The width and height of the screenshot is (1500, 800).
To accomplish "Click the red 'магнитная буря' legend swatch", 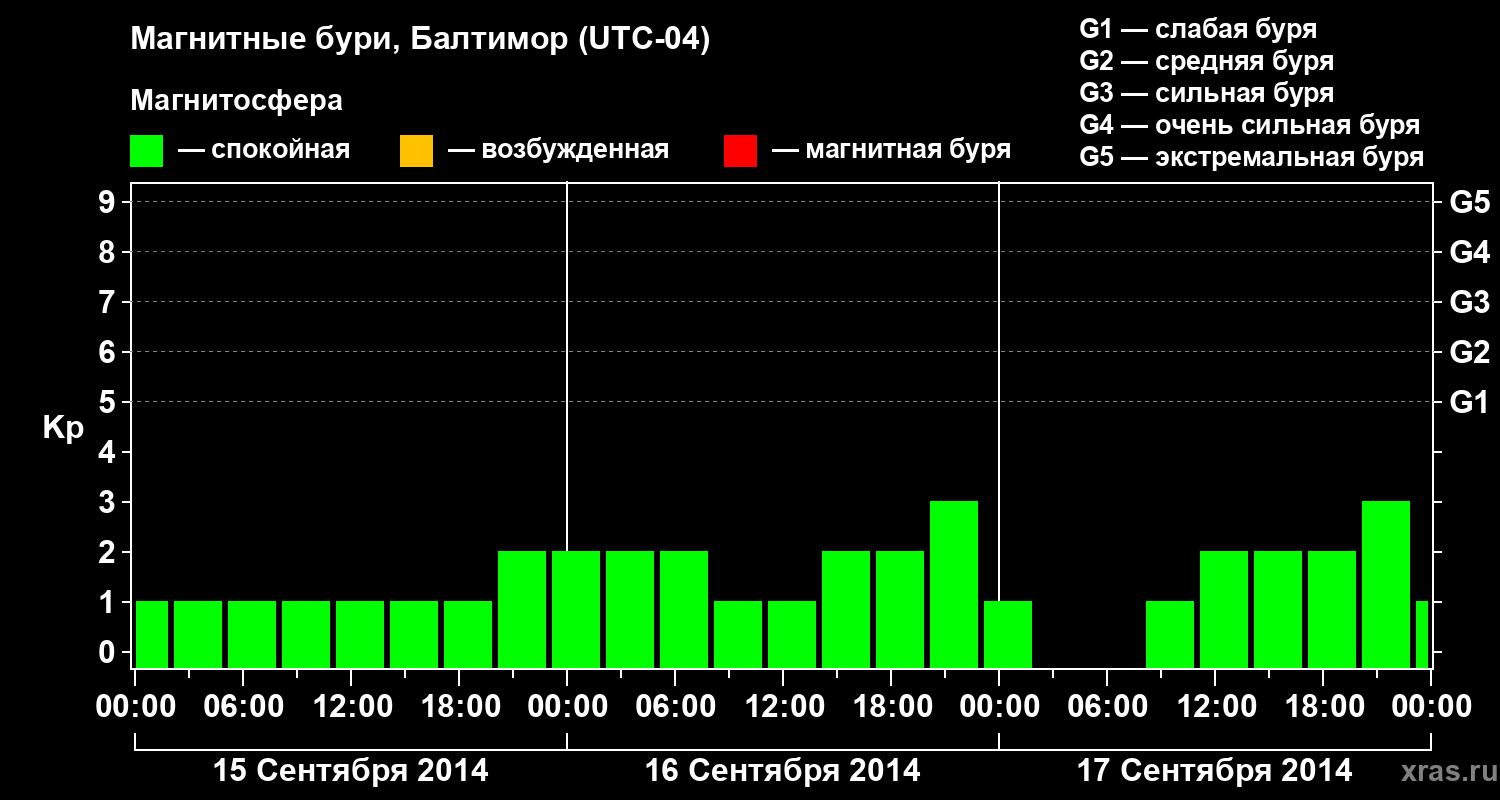I will tap(740, 151).
